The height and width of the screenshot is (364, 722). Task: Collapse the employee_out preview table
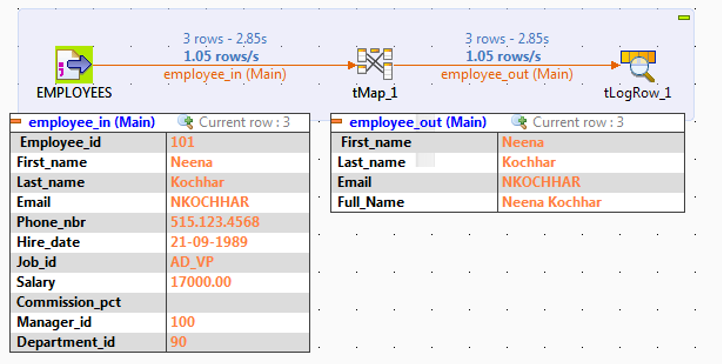pyautogui.click(x=337, y=121)
